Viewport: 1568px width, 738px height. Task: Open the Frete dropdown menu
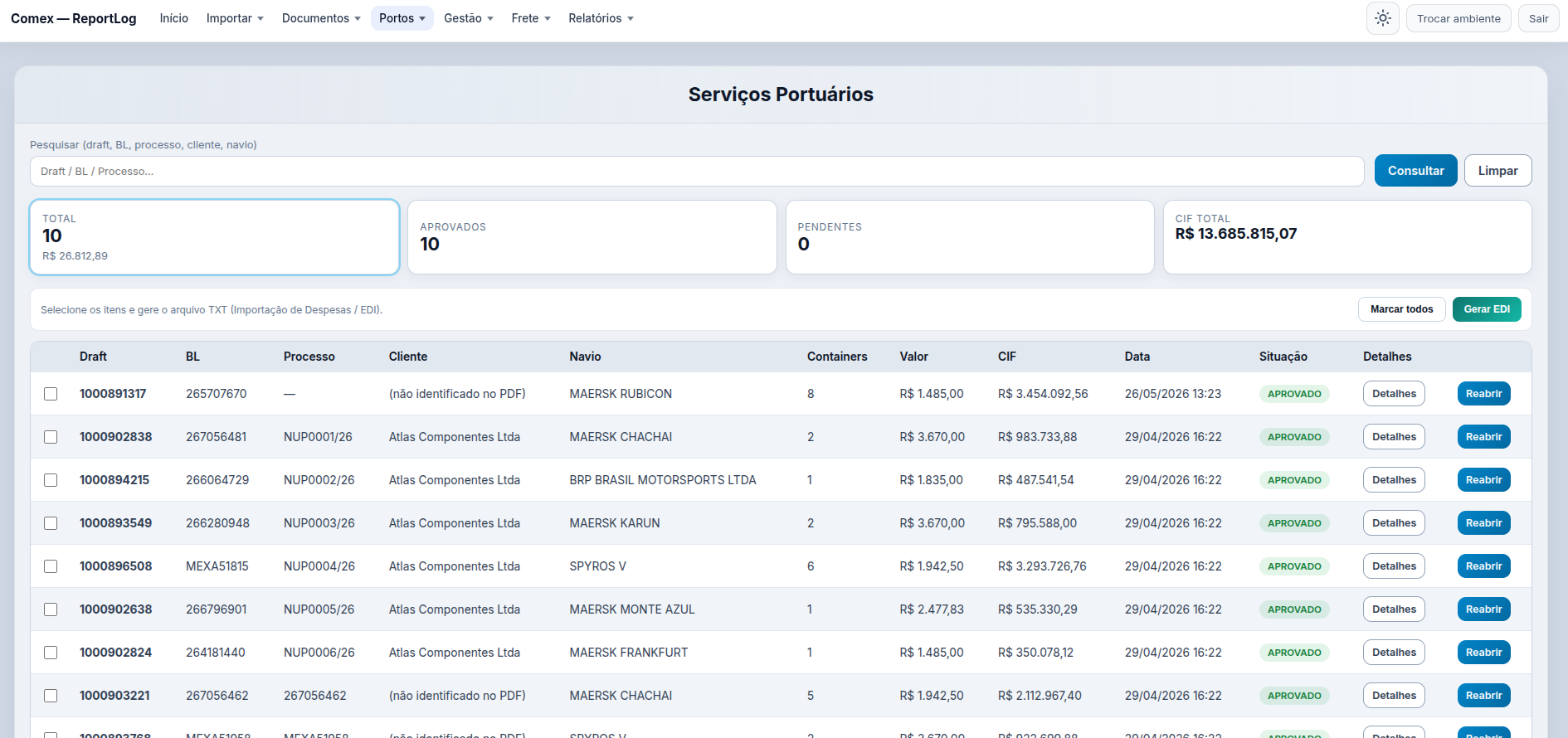click(x=531, y=18)
